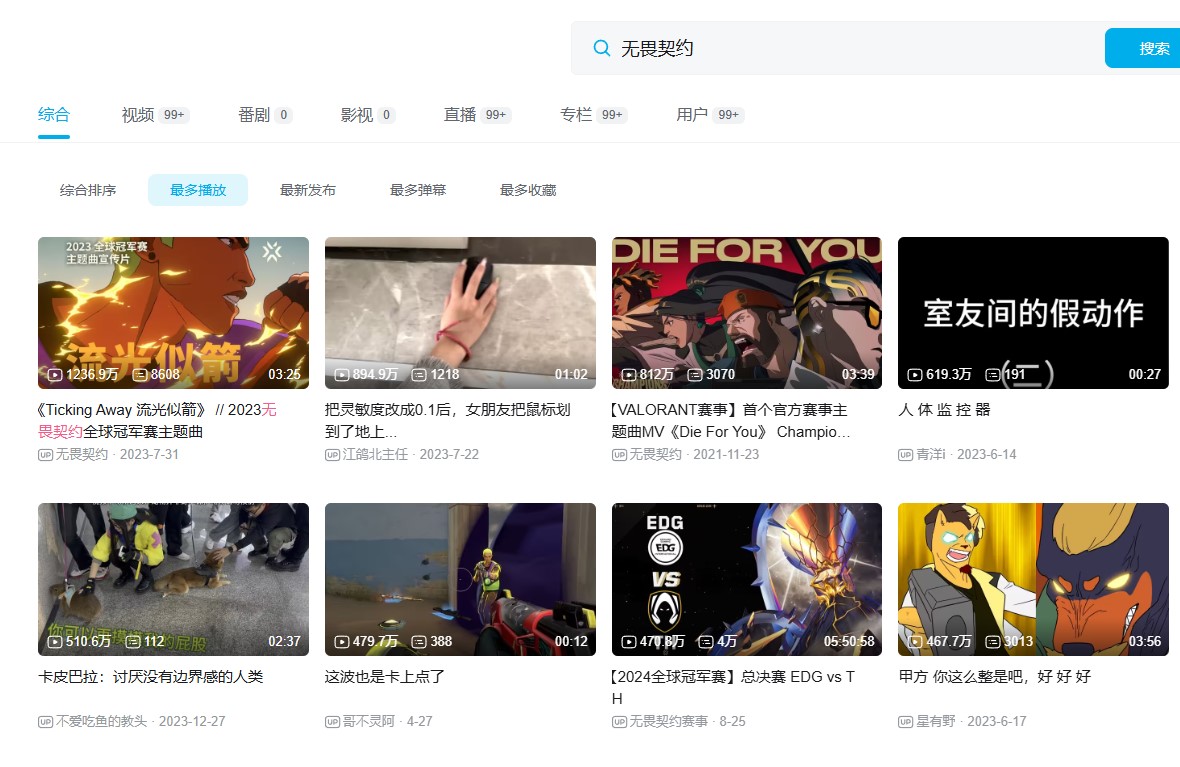Click danmaku-count icon beside 388
Viewport: 1180px width, 767px height.
(x=419, y=642)
